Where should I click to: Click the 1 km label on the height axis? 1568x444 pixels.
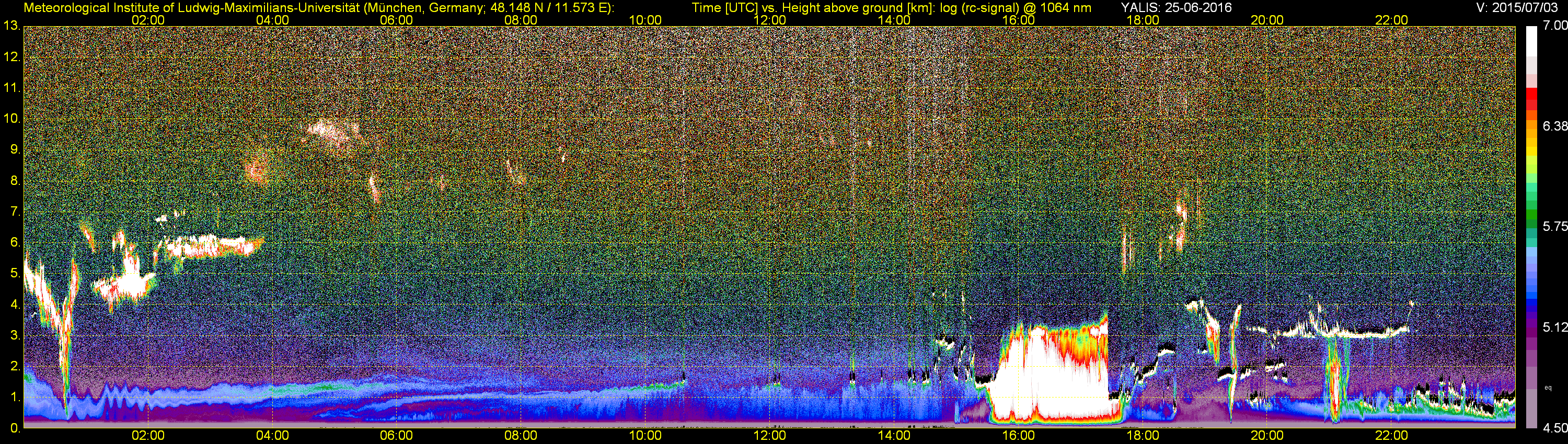coord(15,398)
